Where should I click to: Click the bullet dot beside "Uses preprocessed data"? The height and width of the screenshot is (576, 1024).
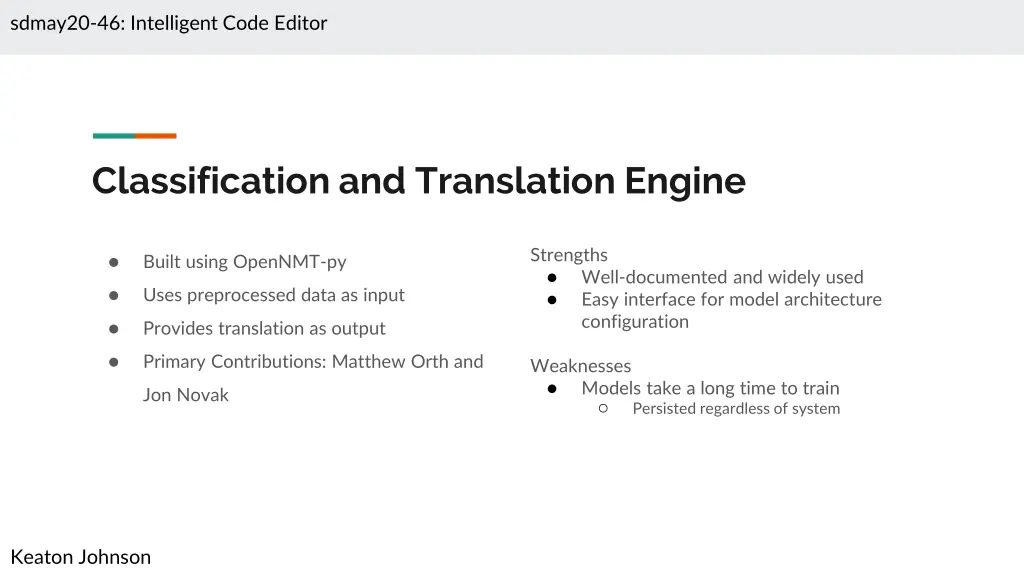click(x=114, y=295)
